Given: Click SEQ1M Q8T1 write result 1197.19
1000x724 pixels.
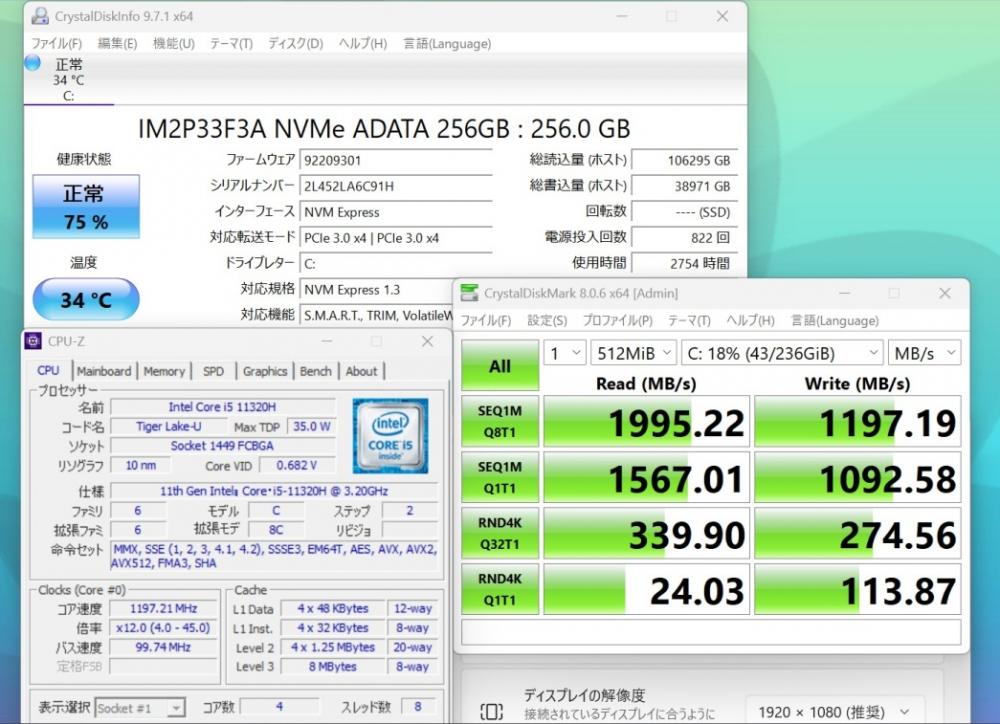Looking at the screenshot, I should coord(858,421).
